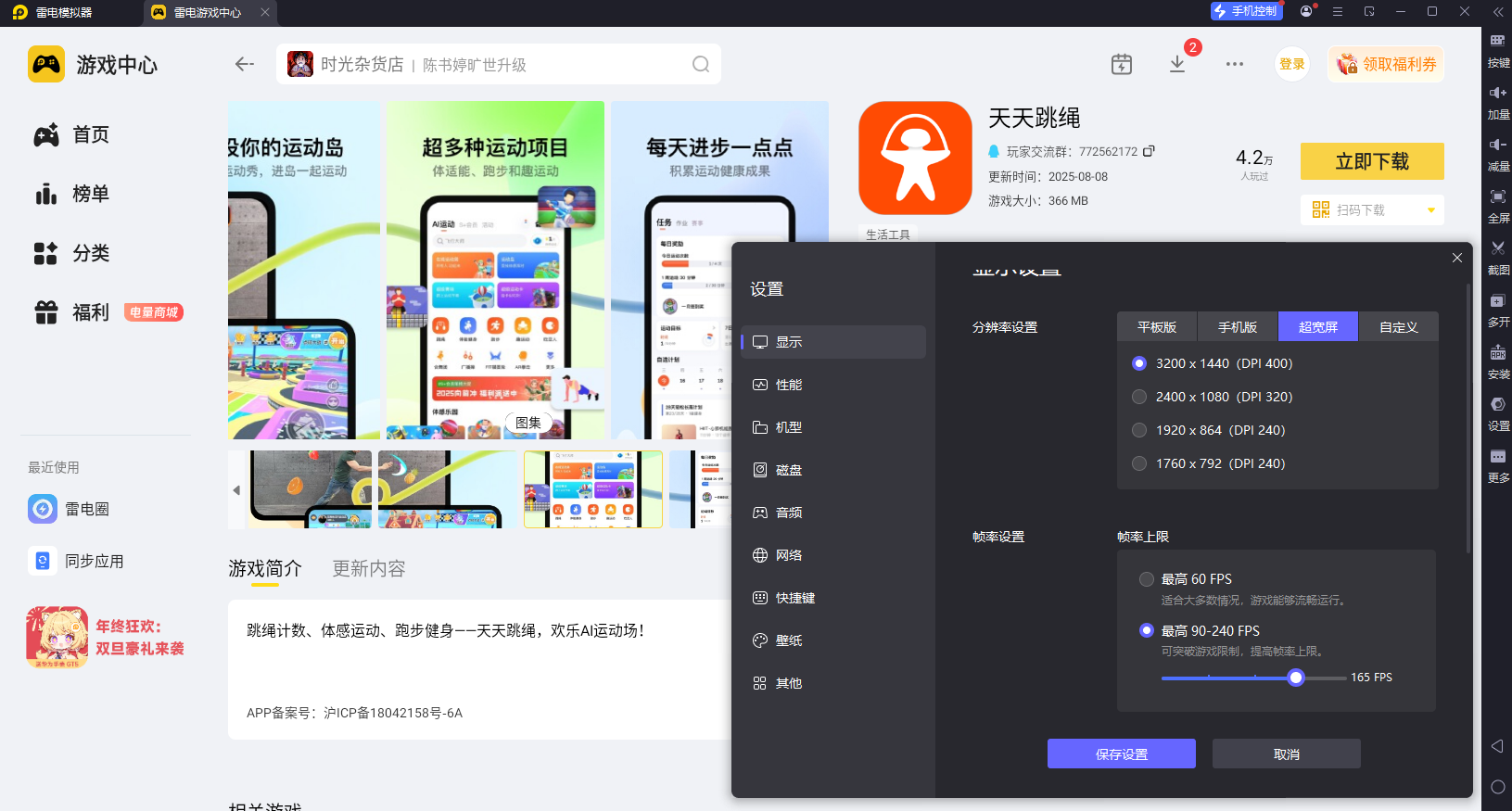Open the 性能 settings section
Screen dimensions: 1512x811
coord(789,385)
